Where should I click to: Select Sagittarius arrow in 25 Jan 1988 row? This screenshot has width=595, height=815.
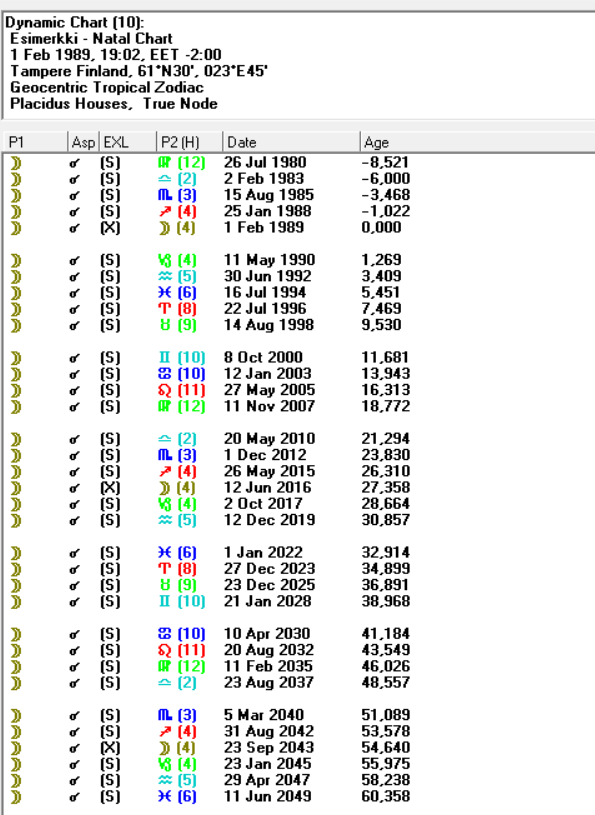[165, 212]
